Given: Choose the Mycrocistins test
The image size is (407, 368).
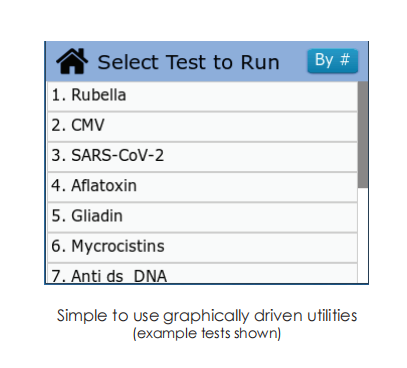Looking at the screenshot, I should point(202,248).
